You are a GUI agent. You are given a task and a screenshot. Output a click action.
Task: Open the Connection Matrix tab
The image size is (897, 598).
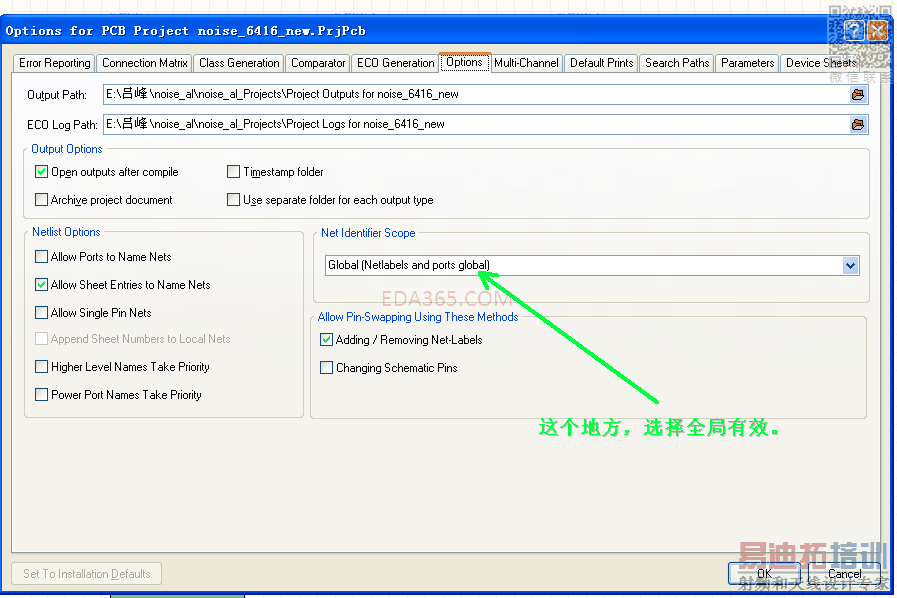coord(145,63)
